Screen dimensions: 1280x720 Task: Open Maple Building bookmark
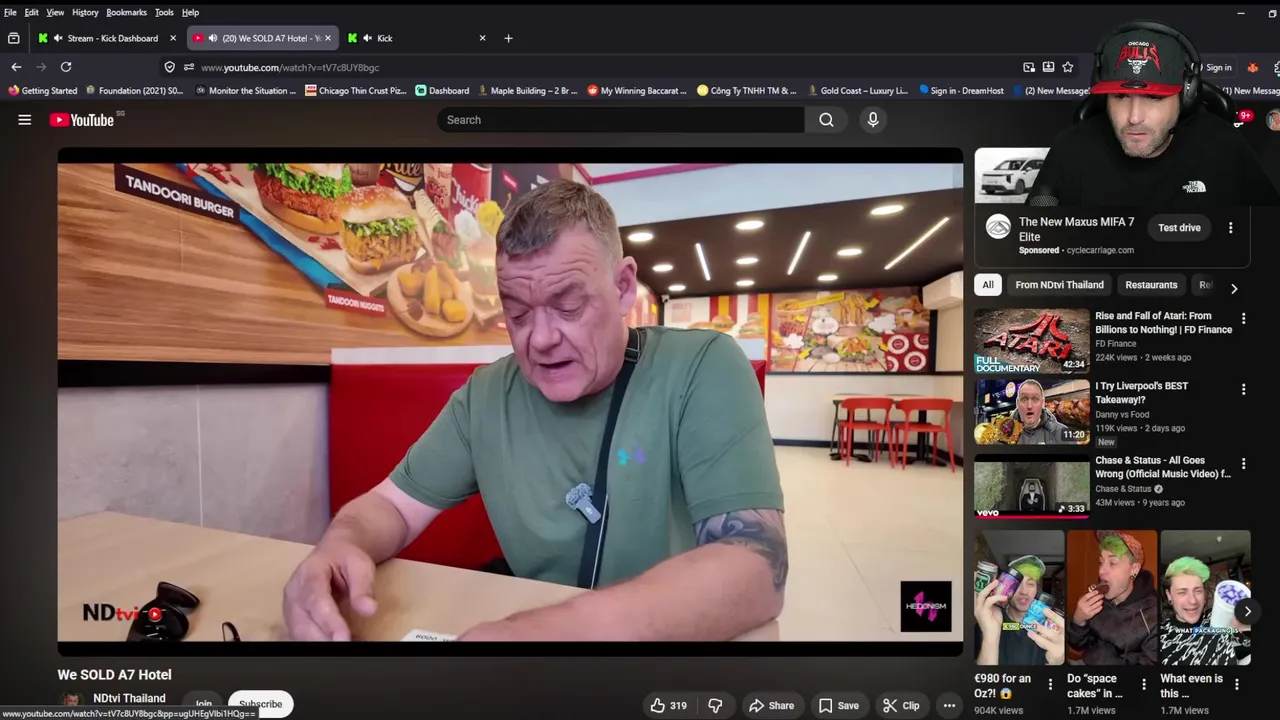point(527,91)
